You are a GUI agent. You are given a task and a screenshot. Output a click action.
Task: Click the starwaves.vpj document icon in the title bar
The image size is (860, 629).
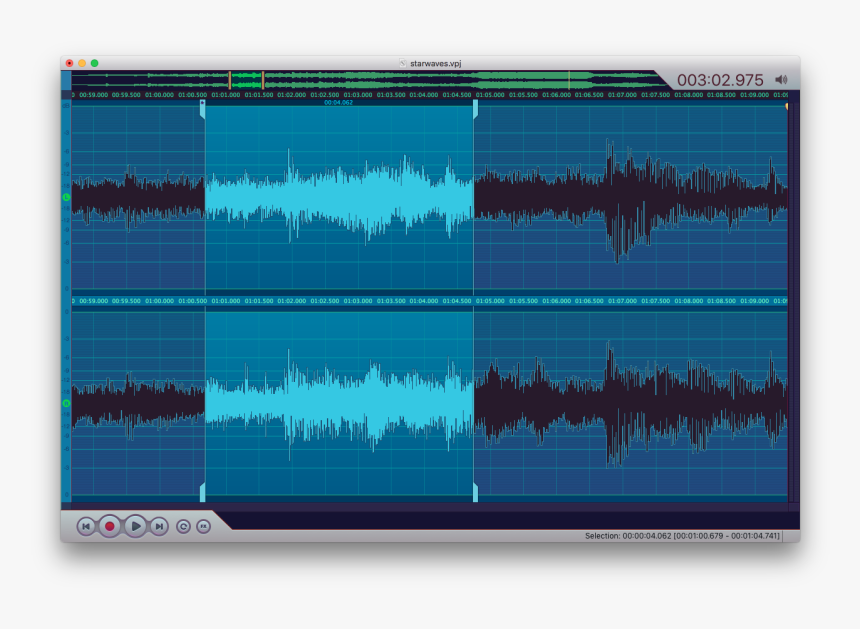(x=403, y=63)
